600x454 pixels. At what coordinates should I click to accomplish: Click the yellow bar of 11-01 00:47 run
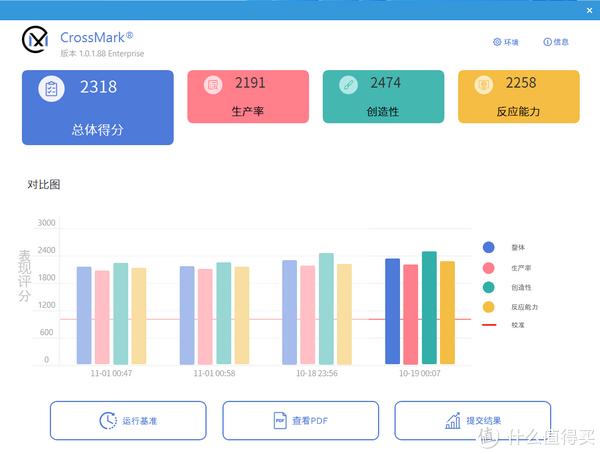point(139,316)
